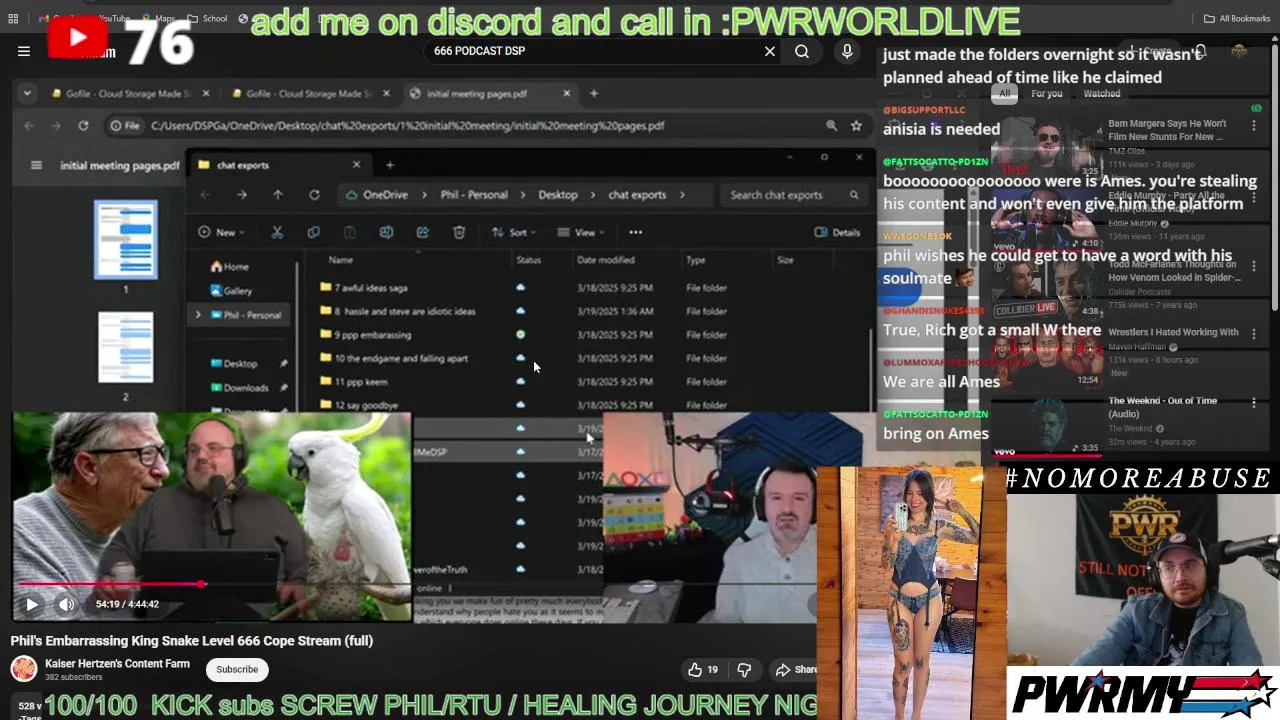The height and width of the screenshot is (720, 1280).
Task: Click the Cut scissors icon
Action: pos(277,232)
